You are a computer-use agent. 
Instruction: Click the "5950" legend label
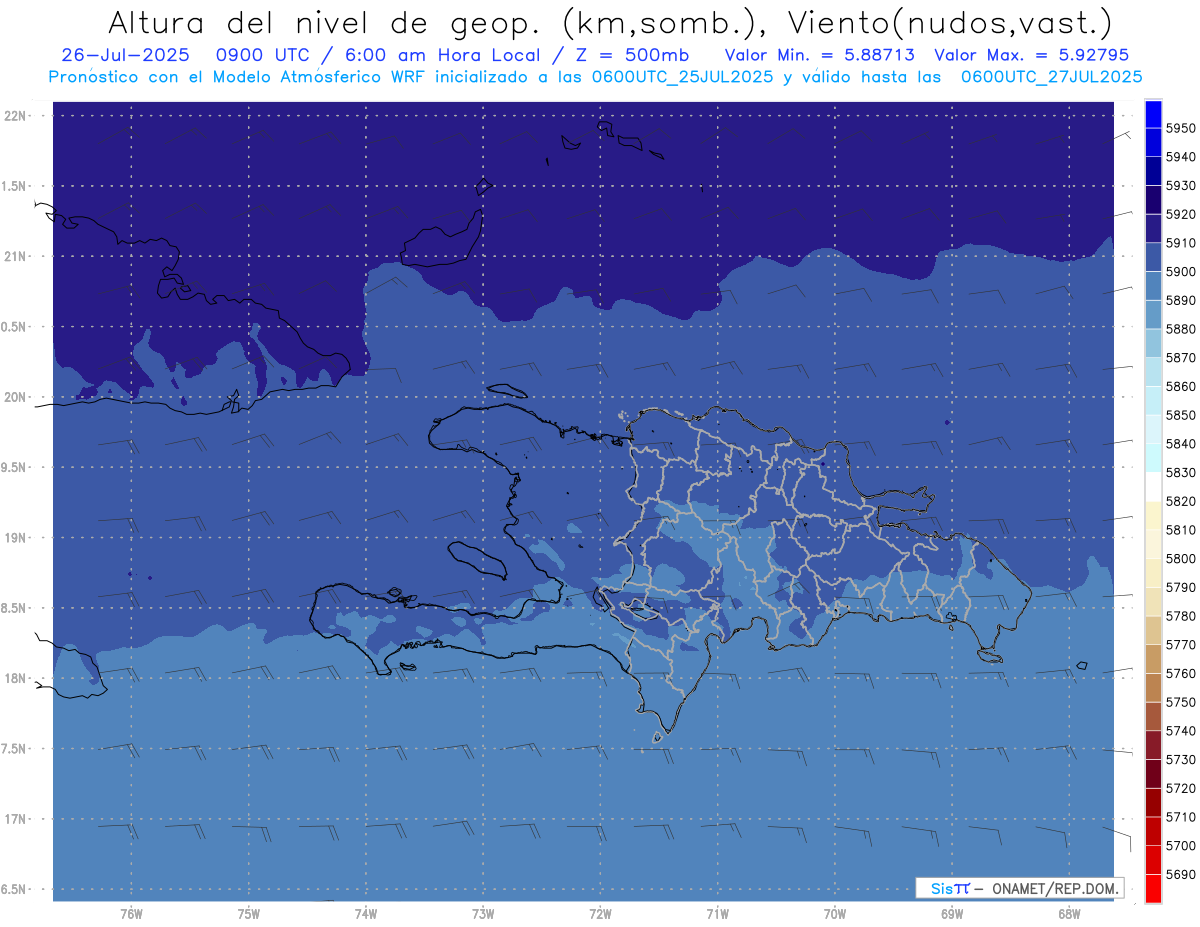(x=1180, y=128)
